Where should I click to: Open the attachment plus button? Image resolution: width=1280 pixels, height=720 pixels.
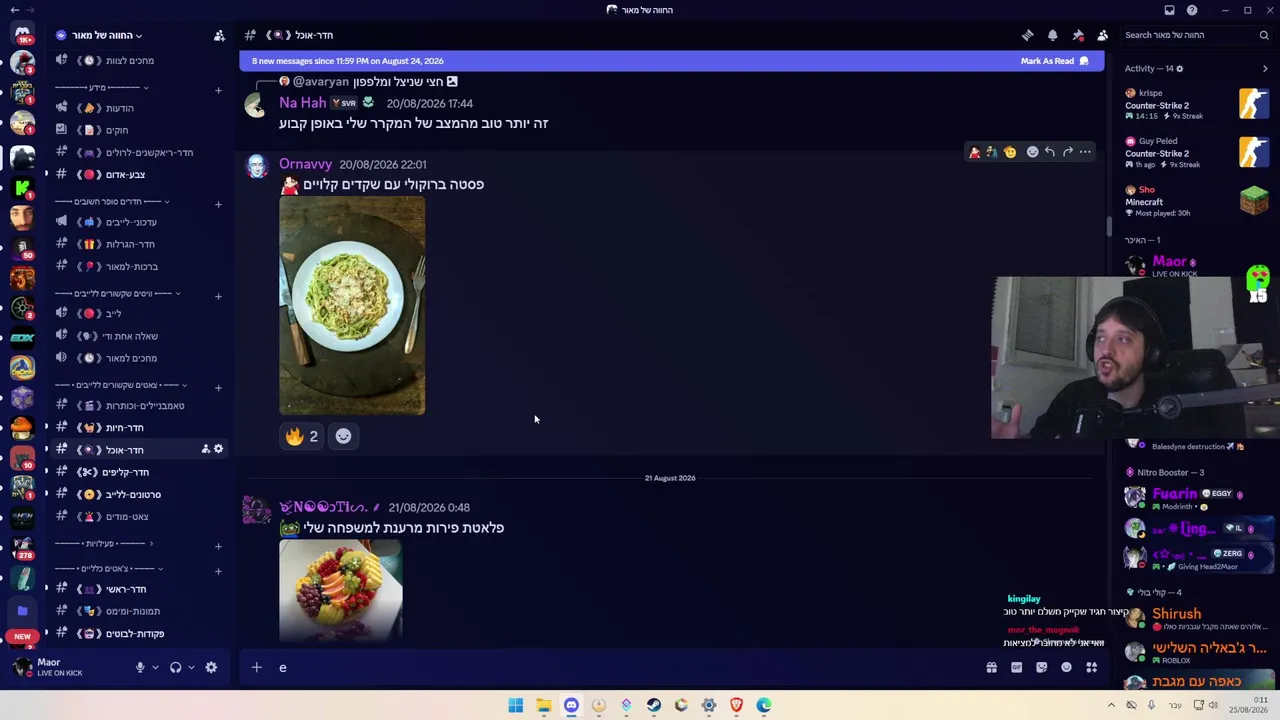256,667
